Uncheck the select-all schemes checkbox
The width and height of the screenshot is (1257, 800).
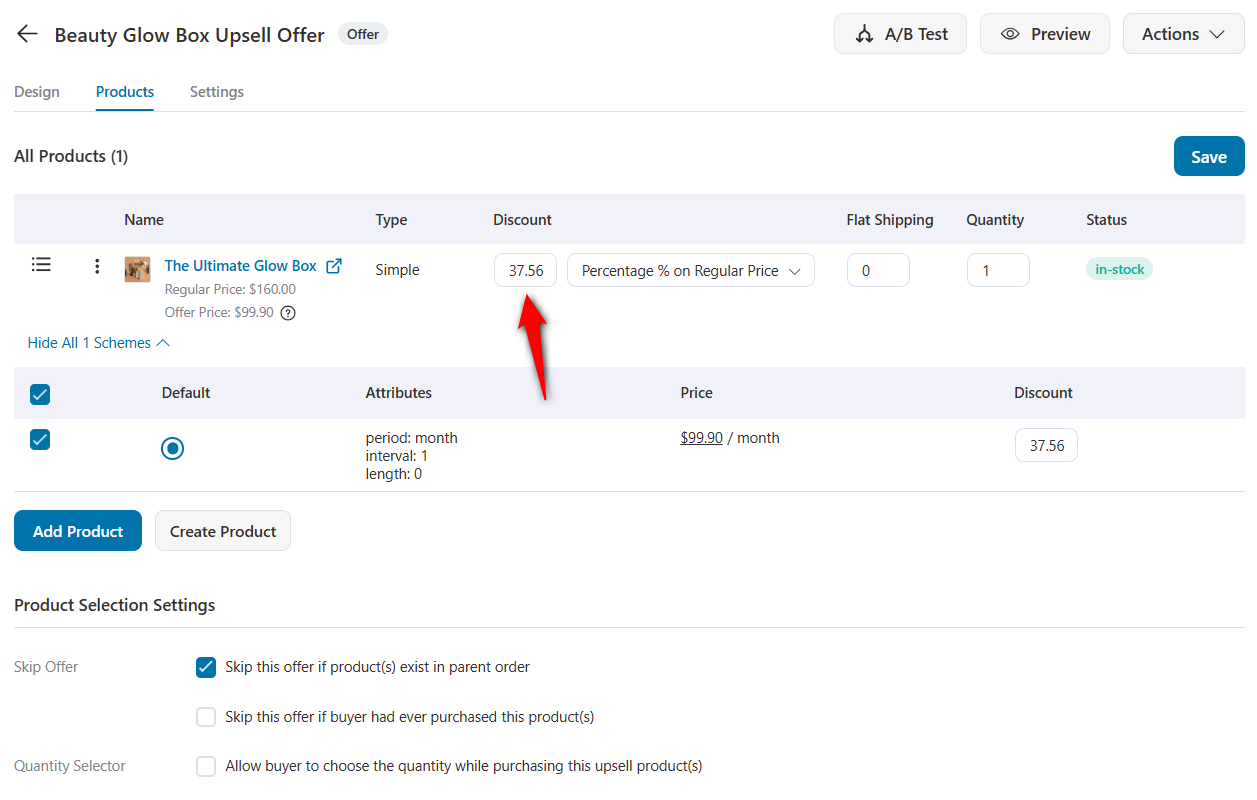click(39, 394)
